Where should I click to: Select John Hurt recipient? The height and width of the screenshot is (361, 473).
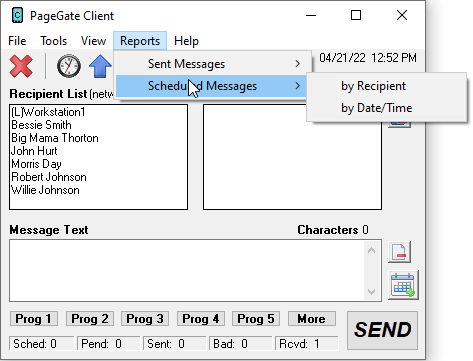click(34, 151)
